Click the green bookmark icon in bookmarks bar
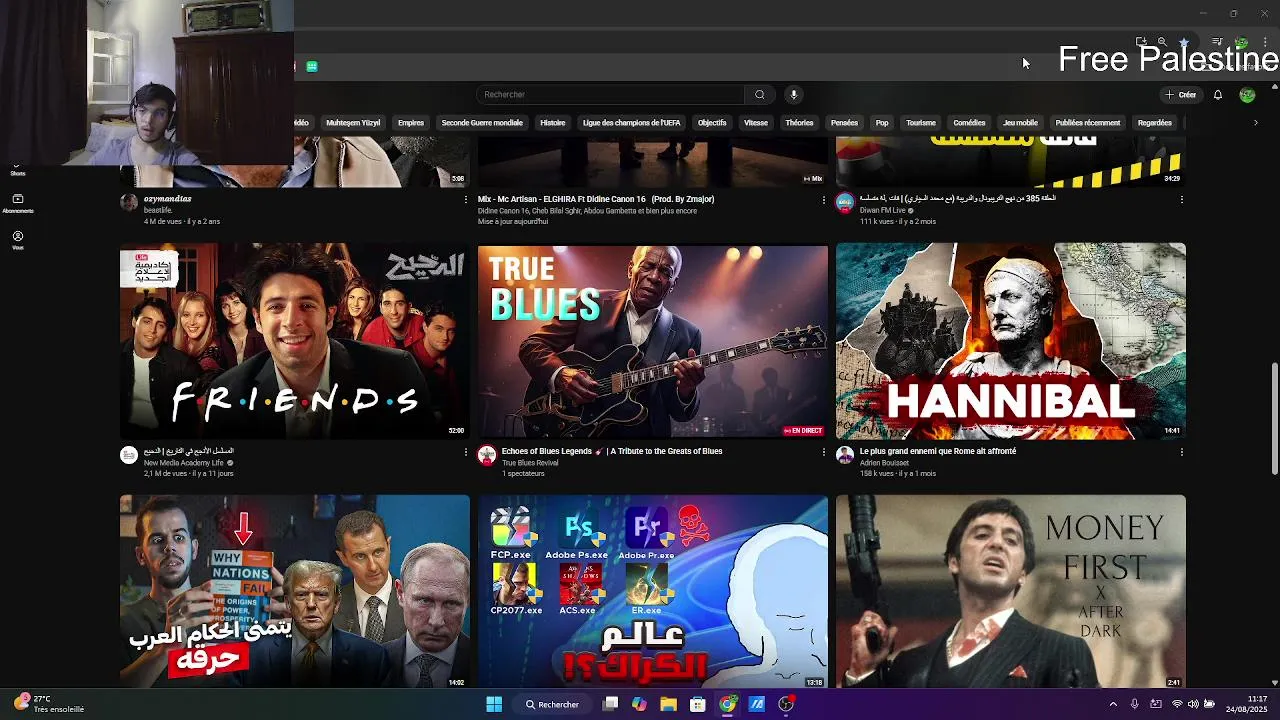 [312, 66]
